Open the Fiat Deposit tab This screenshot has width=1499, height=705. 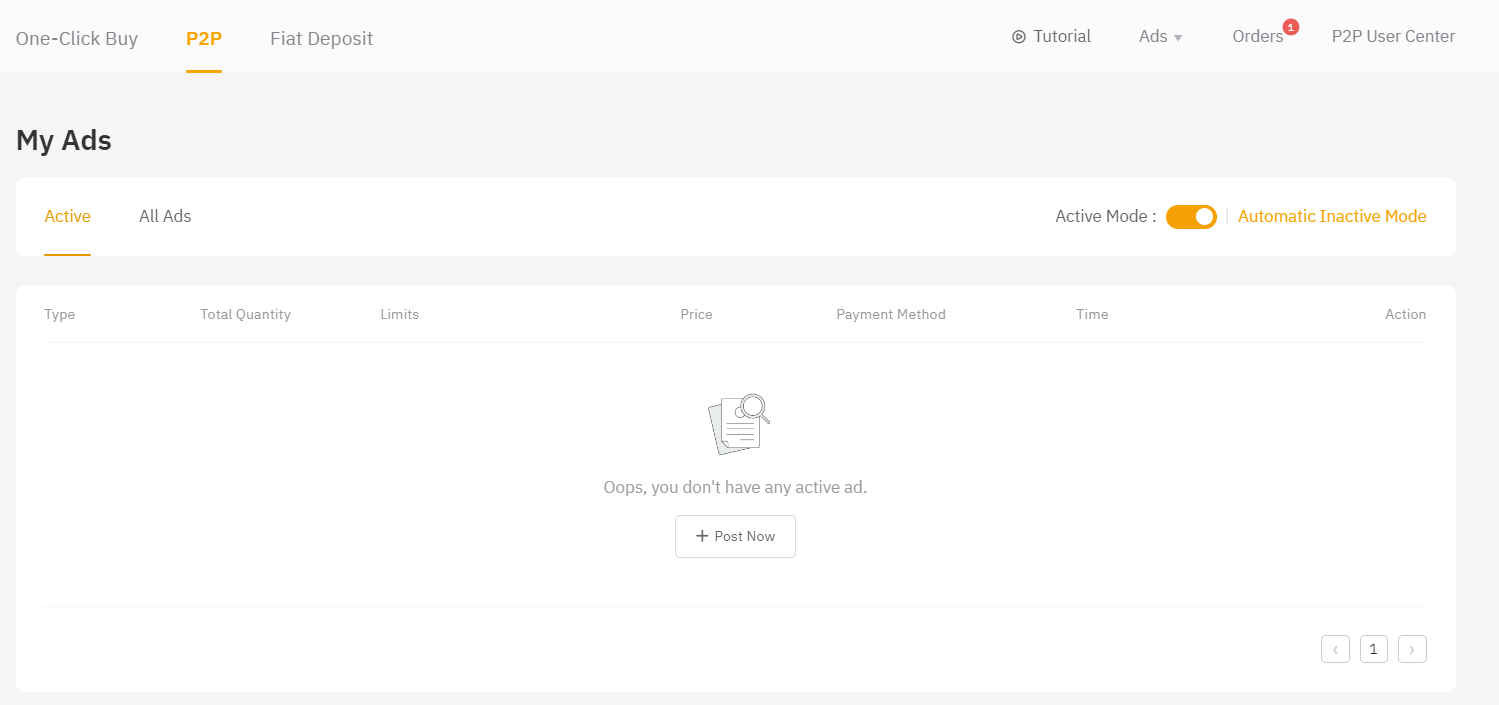click(321, 39)
